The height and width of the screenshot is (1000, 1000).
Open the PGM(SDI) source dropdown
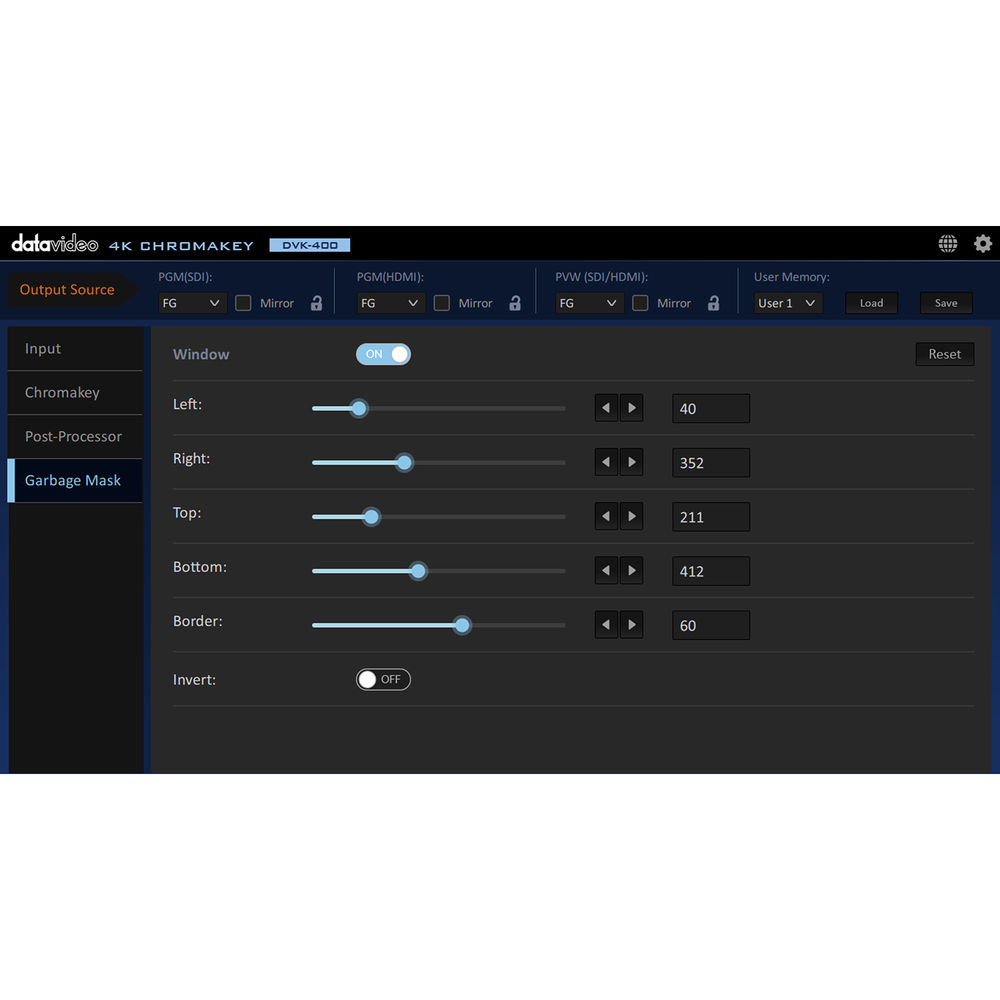192,303
